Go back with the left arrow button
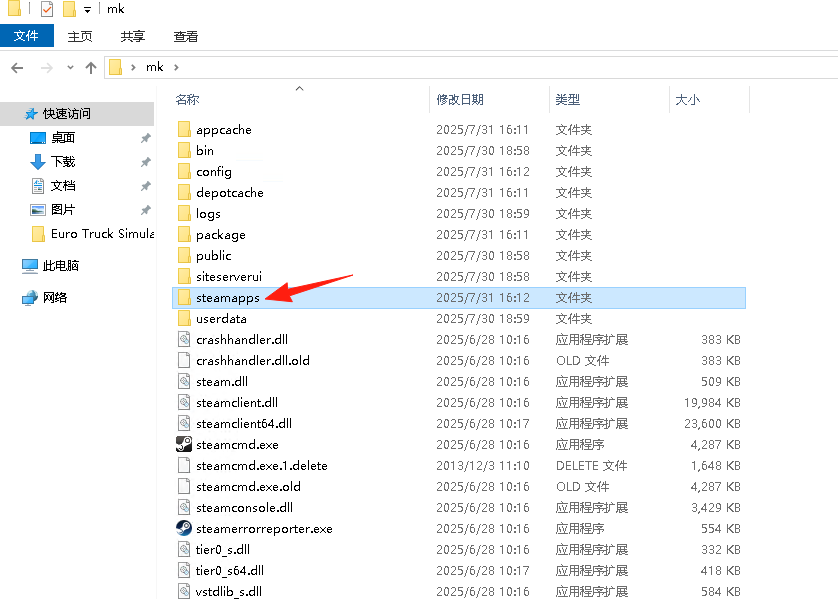This screenshot has height=602, width=838. 17,68
